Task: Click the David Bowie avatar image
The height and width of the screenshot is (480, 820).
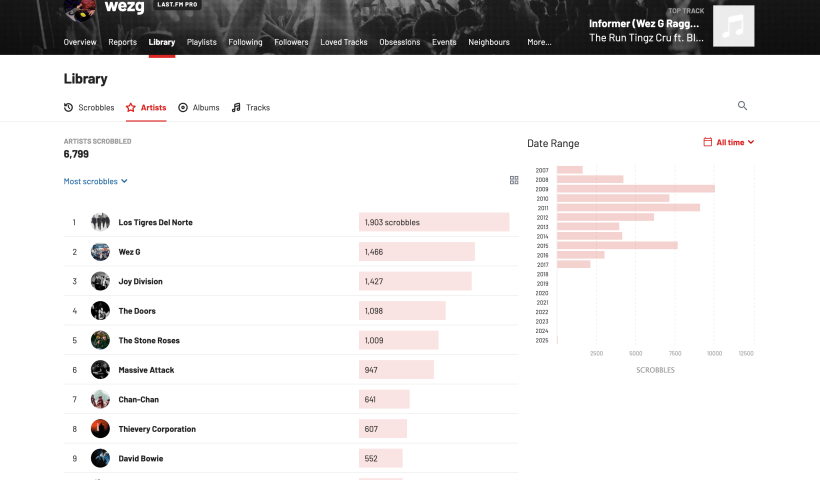Action: 100,458
